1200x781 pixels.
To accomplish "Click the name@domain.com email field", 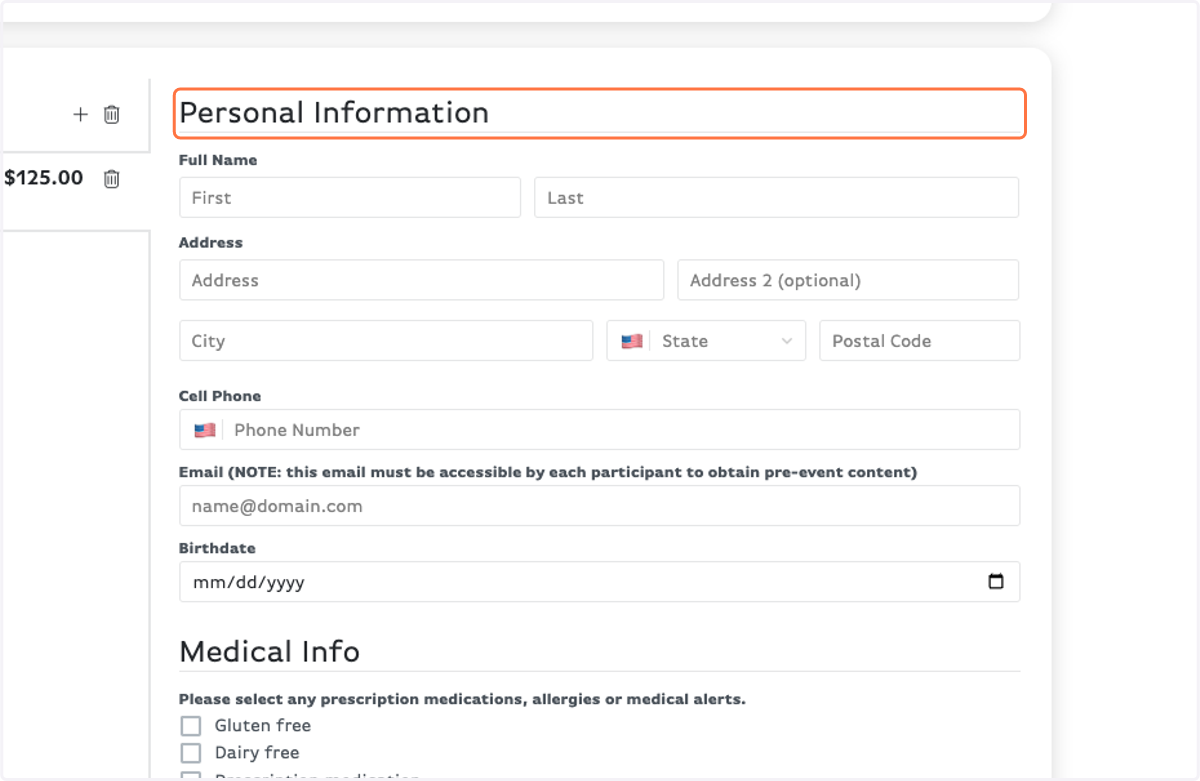I will (x=600, y=506).
